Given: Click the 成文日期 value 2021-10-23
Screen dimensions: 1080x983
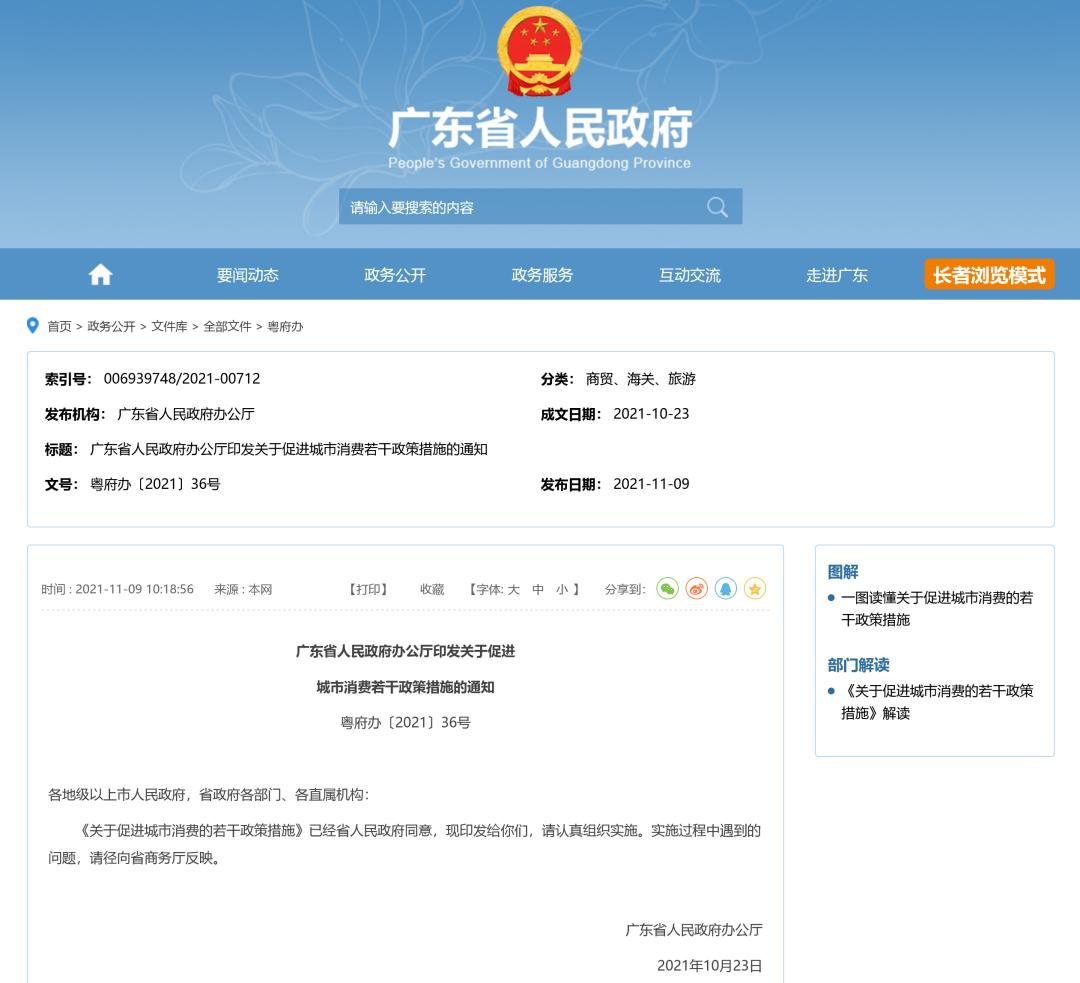Looking at the screenshot, I should click(x=651, y=414).
